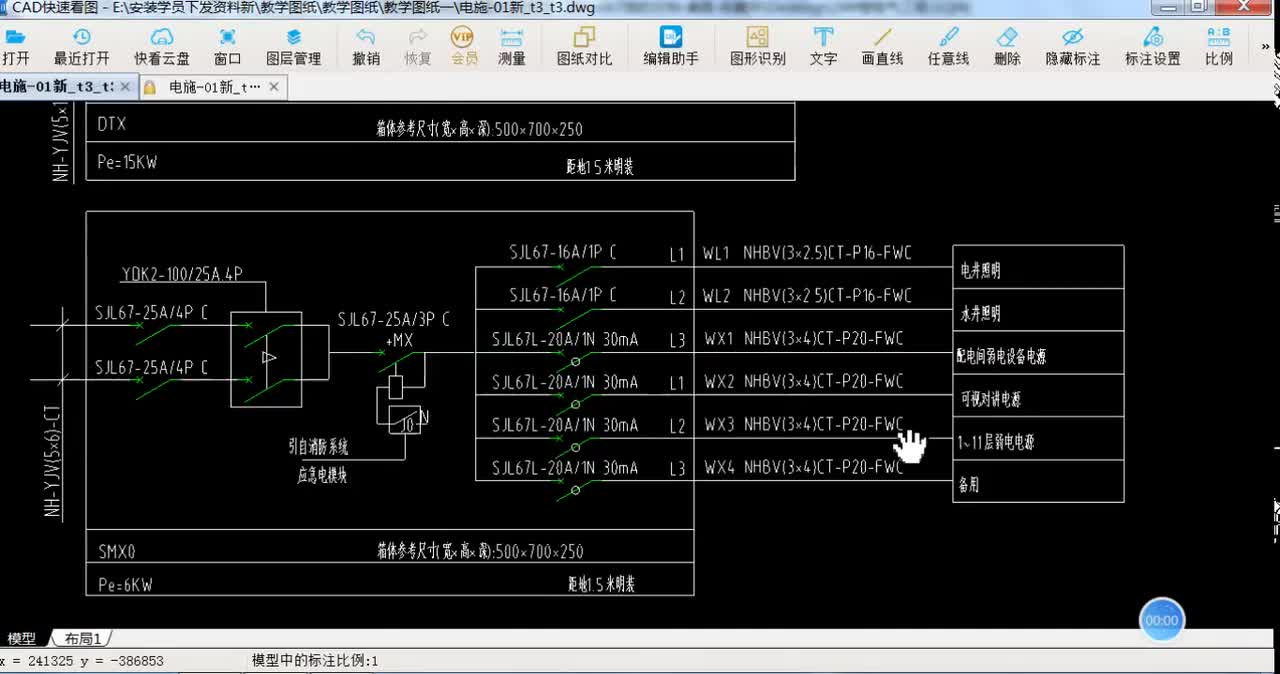This screenshot has height=674, width=1280.
Task: Click the SJL67-25A/3P C breaker label
Action: (394, 319)
